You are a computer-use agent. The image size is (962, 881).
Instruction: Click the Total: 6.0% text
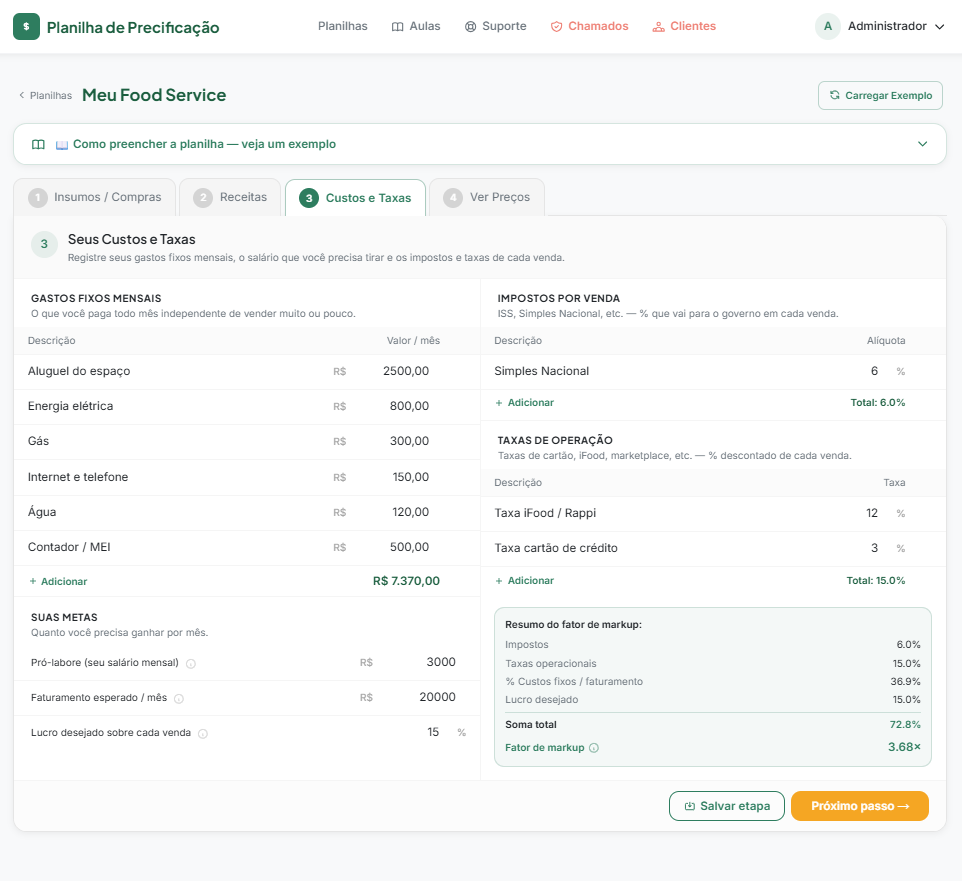pyautogui.click(x=878, y=403)
